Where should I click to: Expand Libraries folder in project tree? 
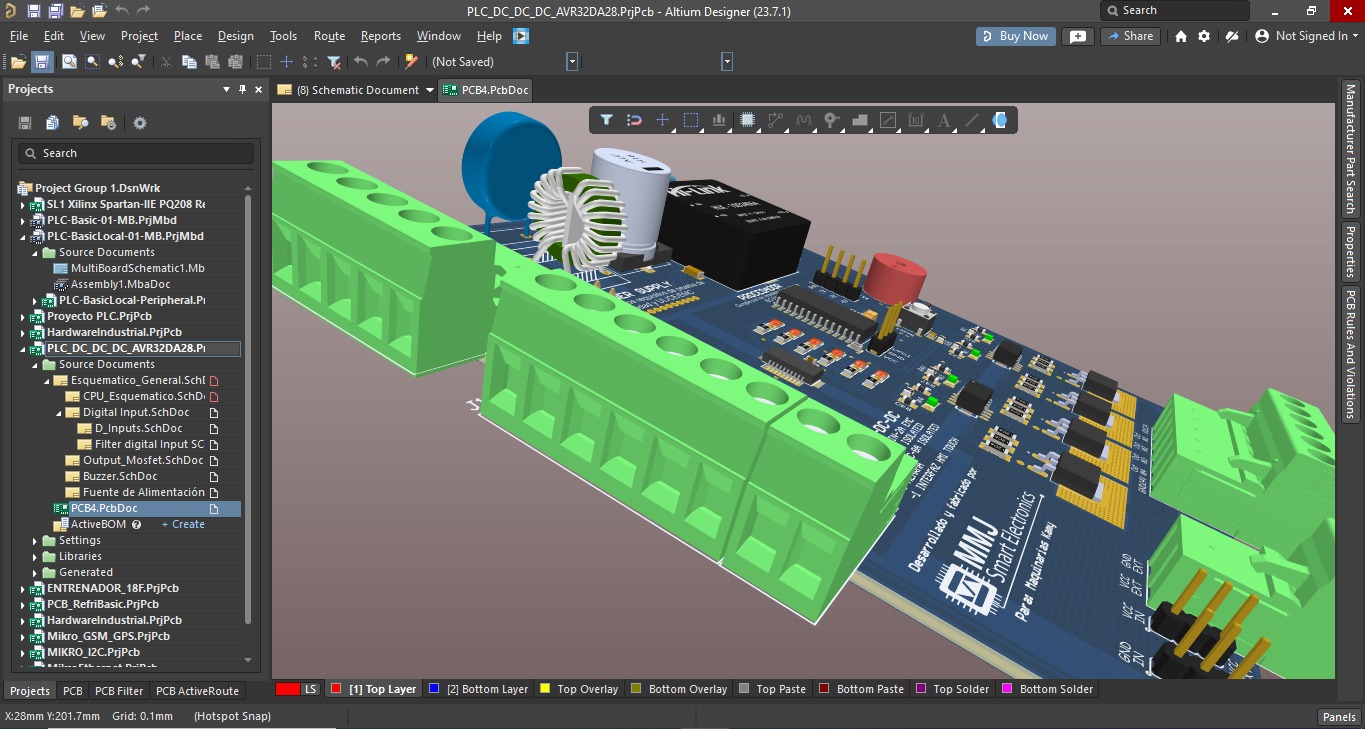point(36,557)
